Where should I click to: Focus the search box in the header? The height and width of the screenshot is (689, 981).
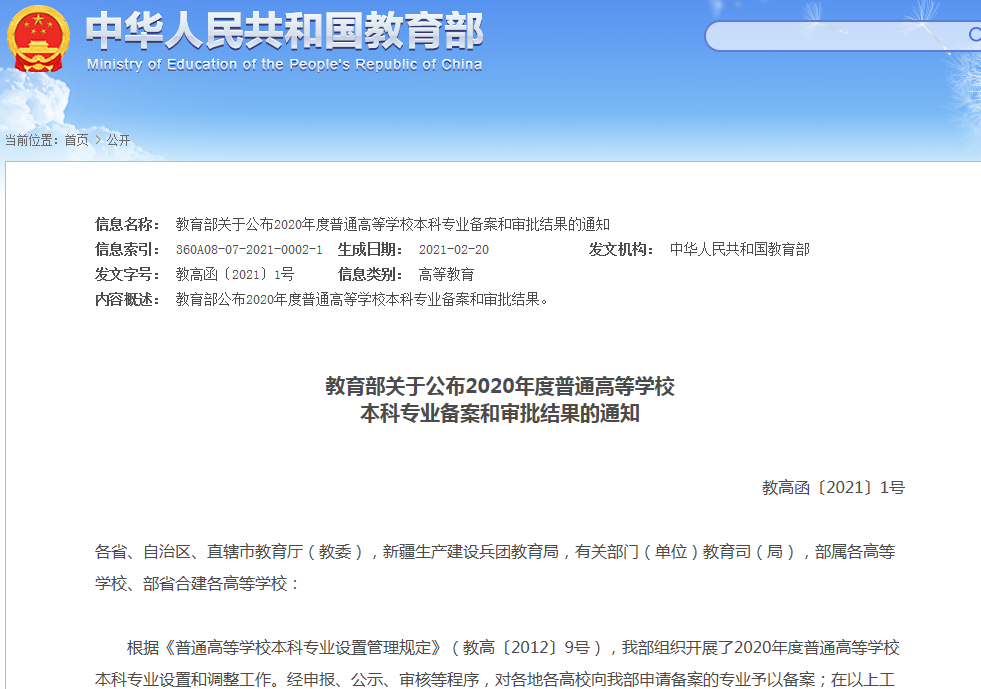tap(843, 36)
